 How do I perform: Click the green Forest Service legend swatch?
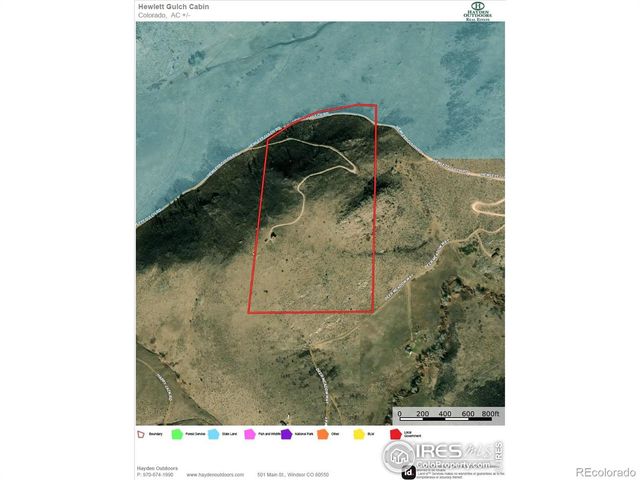click(x=177, y=434)
